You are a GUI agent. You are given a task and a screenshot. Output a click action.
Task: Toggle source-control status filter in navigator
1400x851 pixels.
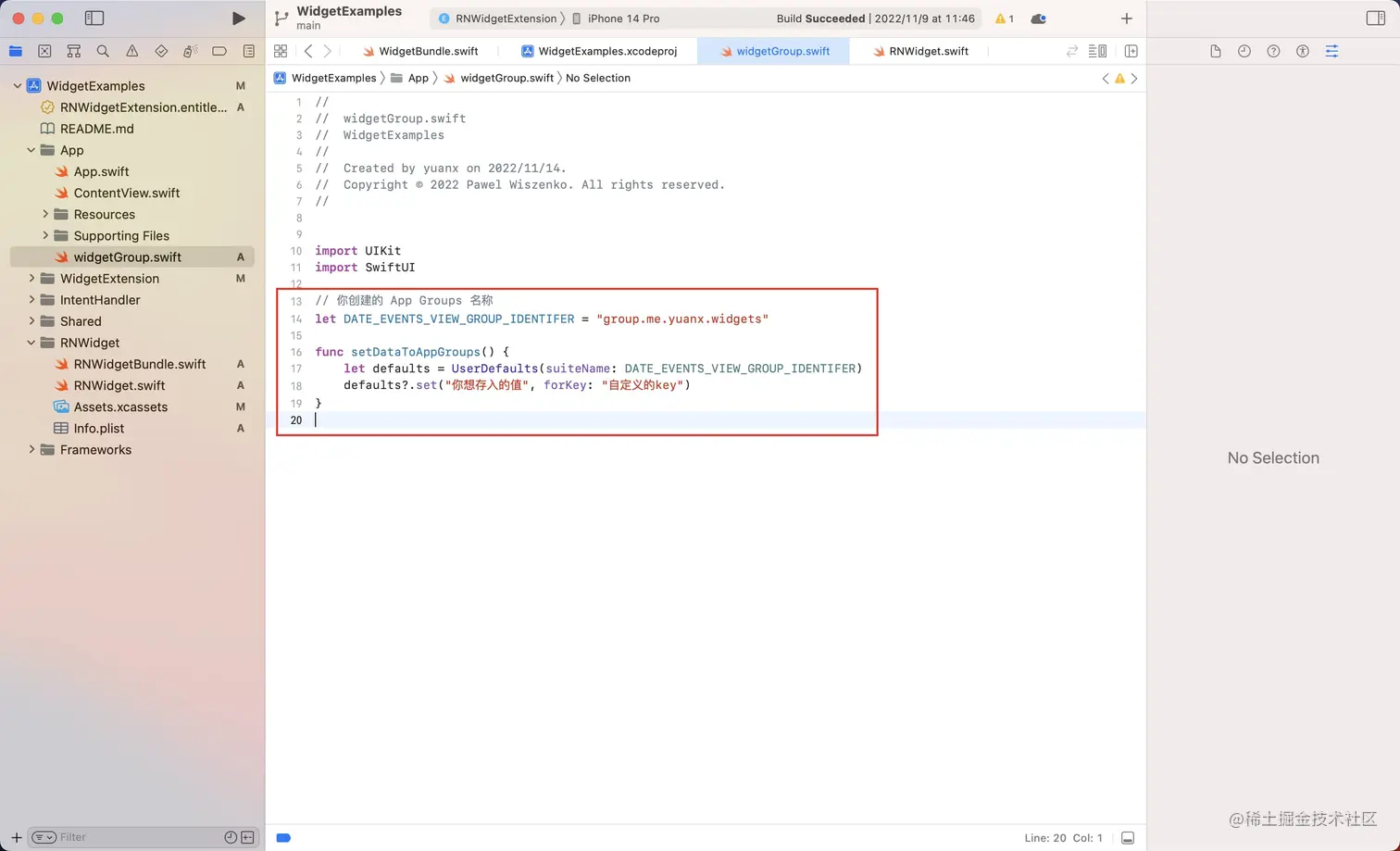[247, 837]
